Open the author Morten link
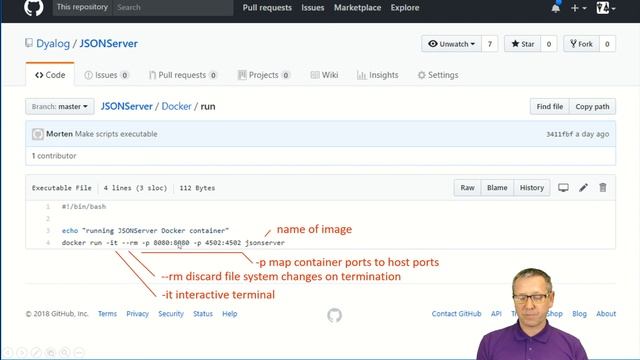This screenshot has width=640, height=360. point(59,134)
